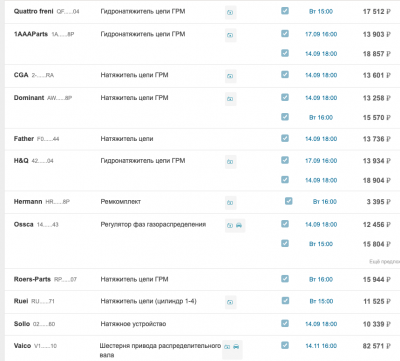Image resolution: width=400 pixels, height=361 pixels.
Task: Select 1AAAParts brand name
Action: [x=31, y=34]
